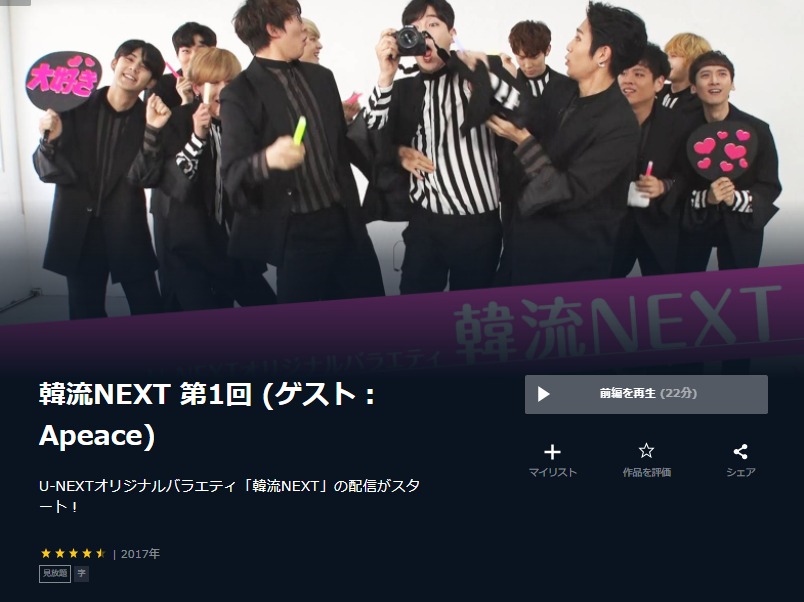This screenshot has width=804, height=602.
Task: Click the first yellow rating star
Action: point(46,553)
